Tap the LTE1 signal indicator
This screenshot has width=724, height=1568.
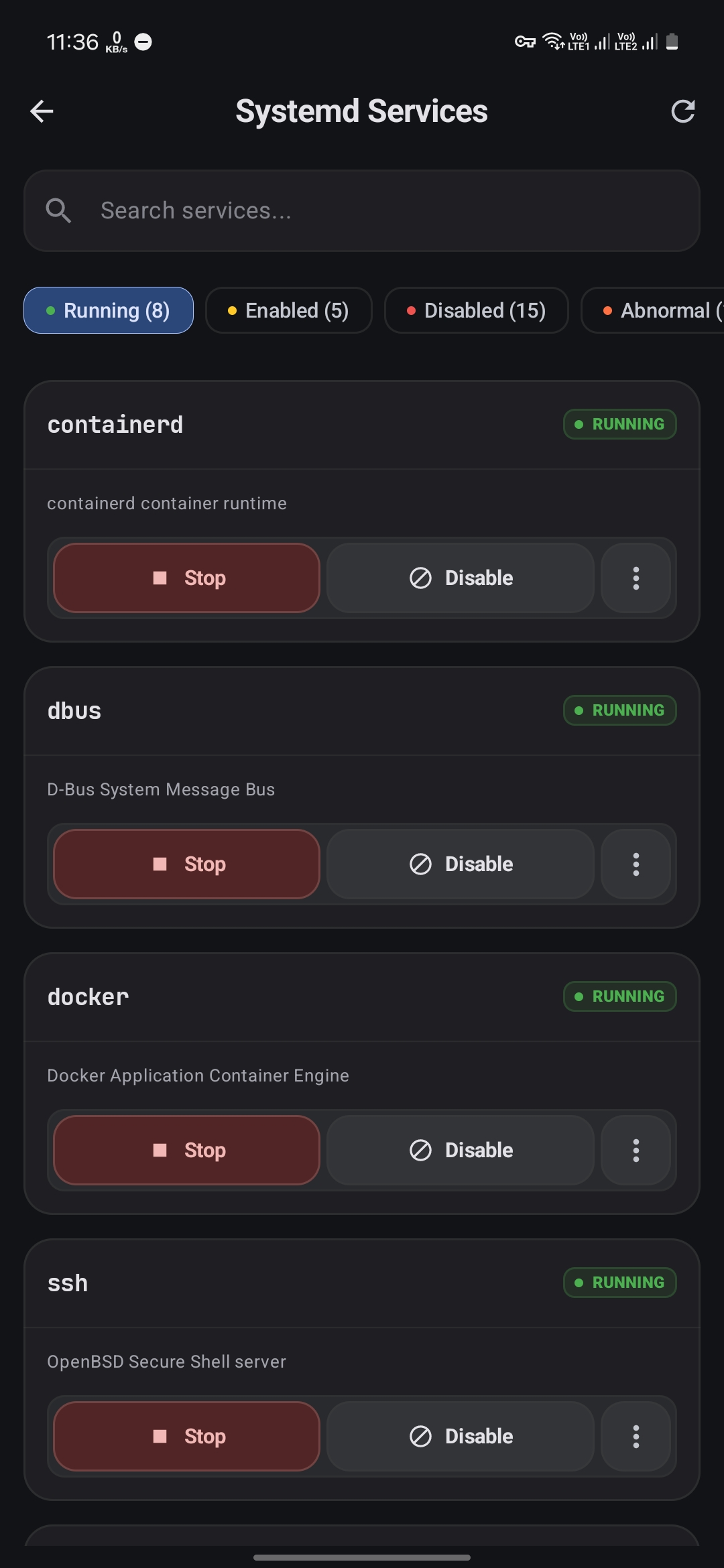coord(589,42)
